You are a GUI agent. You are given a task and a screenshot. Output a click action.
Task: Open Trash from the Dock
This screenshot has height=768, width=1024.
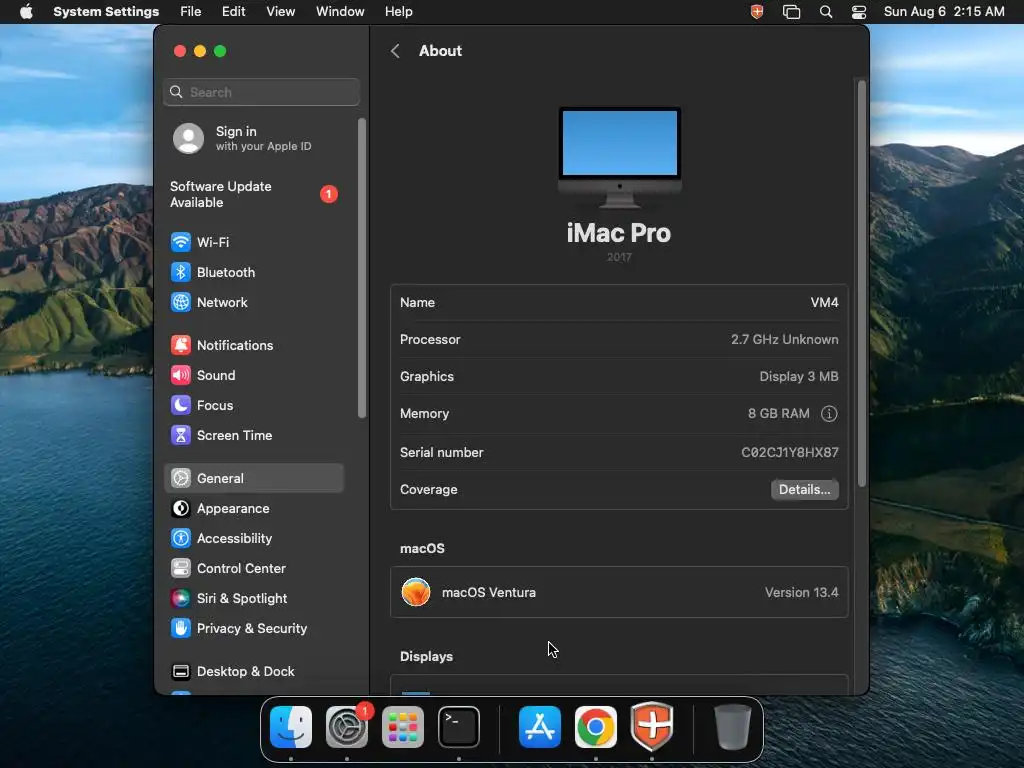pyautogui.click(x=732, y=727)
